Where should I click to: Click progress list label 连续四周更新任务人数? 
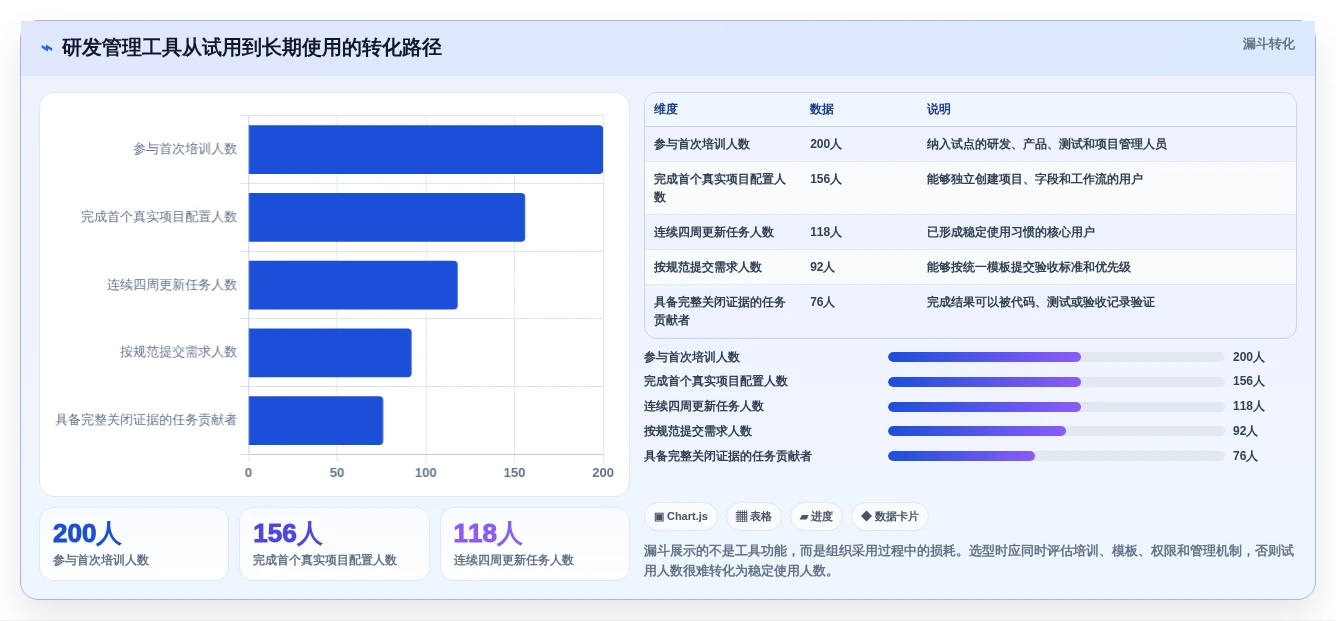704,406
